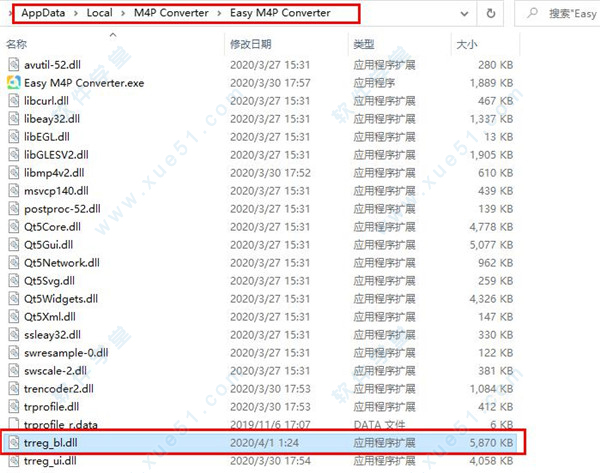Select the file name trreg_ui.dll
Screen dimensions: 600x473
coord(50,460)
